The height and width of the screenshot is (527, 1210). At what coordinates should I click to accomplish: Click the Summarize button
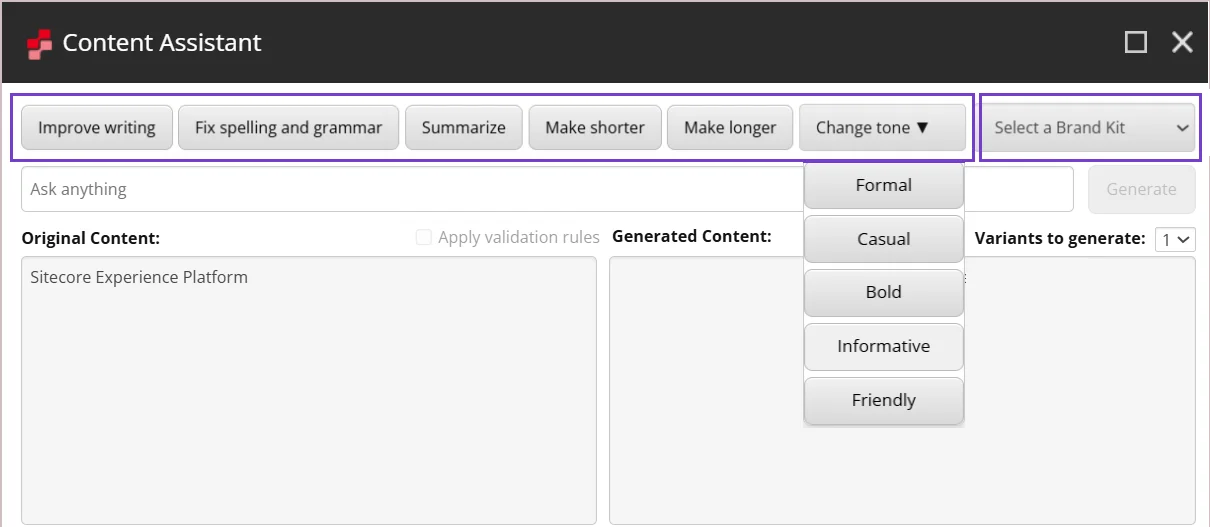(x=464, y=127)
